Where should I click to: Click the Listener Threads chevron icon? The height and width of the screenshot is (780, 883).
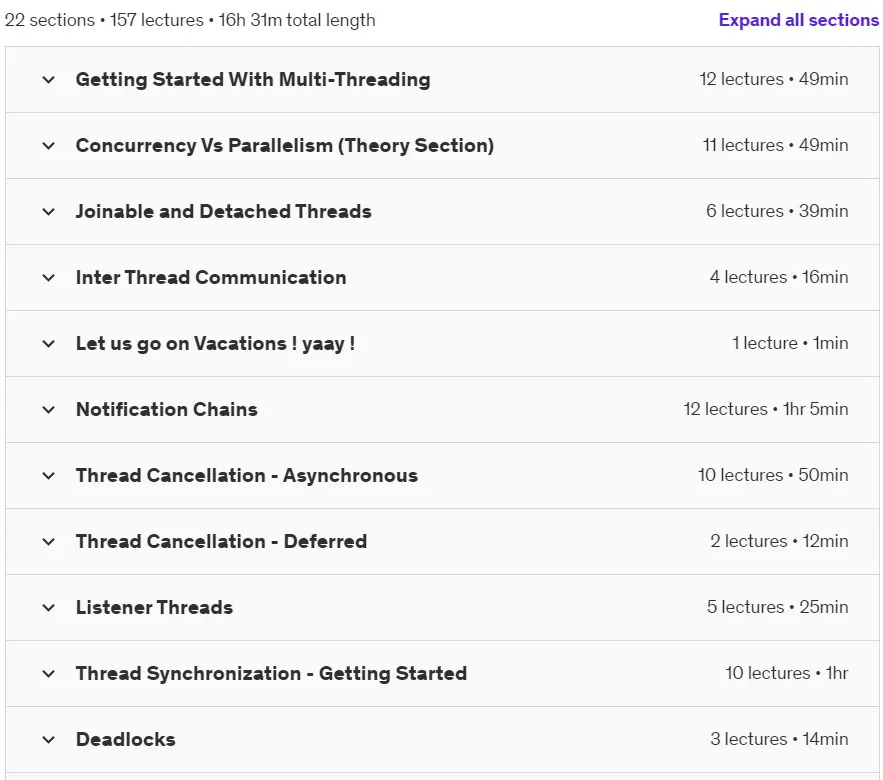coord(48,608)
